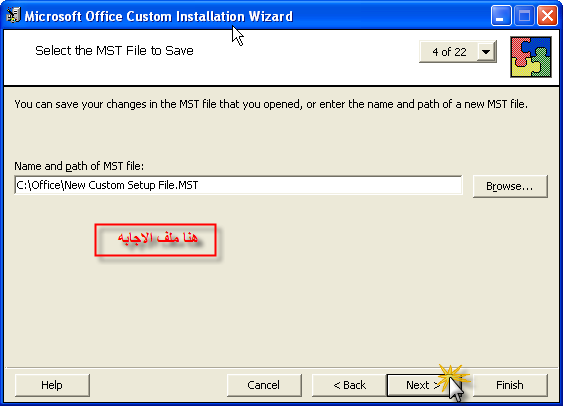563x406 pixels.
Task: Click the 'Select the MST File to Save' heading
Action: click(x=114, y=51)
